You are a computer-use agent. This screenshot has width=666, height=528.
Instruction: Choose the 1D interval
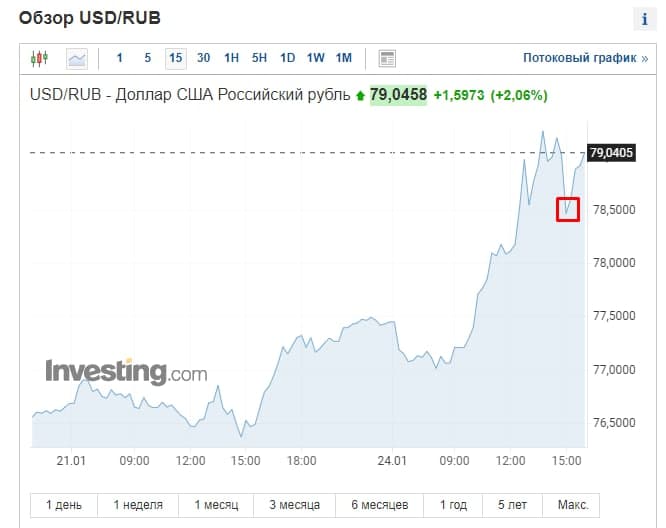pos(288,58)
